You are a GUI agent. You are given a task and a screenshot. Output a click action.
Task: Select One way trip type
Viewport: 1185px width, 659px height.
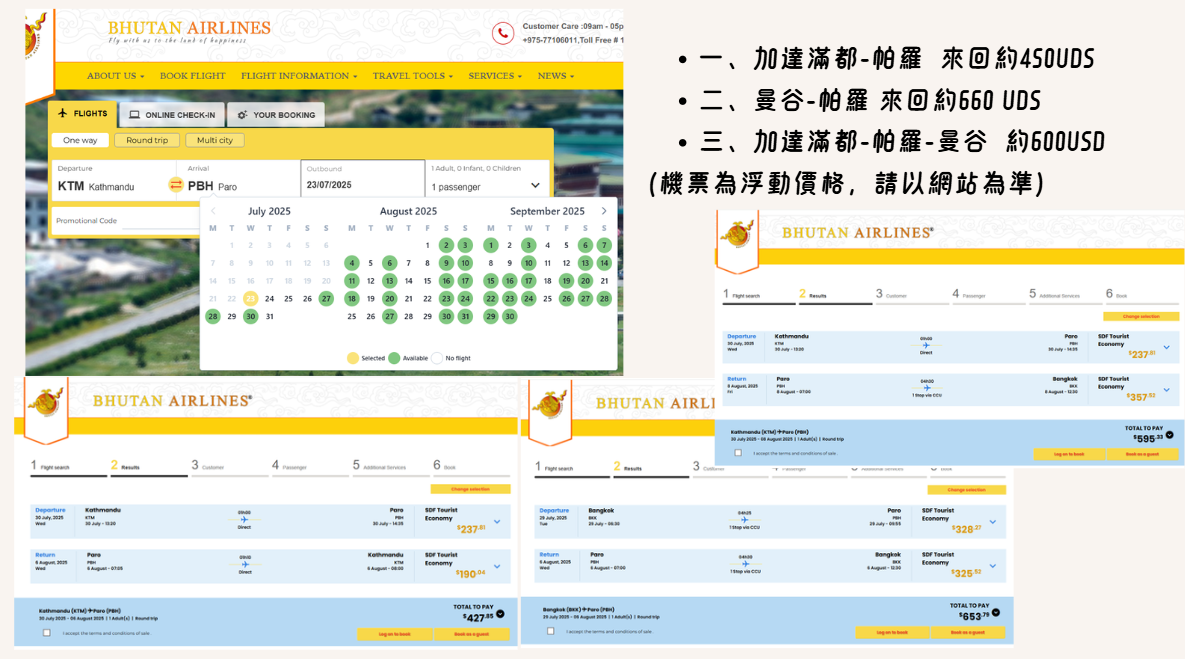click(80, 141)
